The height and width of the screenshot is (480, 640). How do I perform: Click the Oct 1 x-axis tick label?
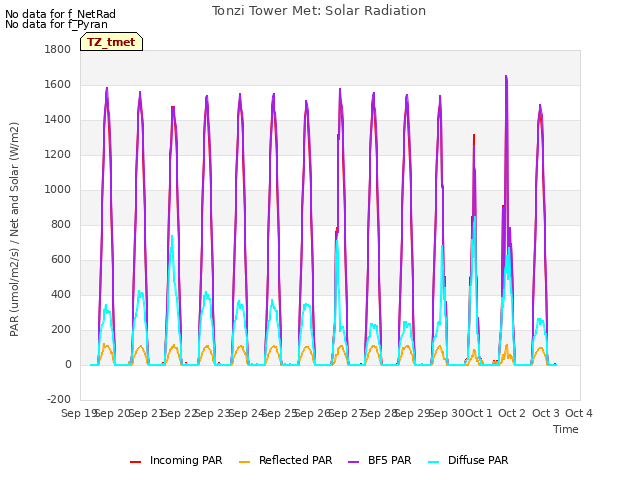(x=479, y=413)
